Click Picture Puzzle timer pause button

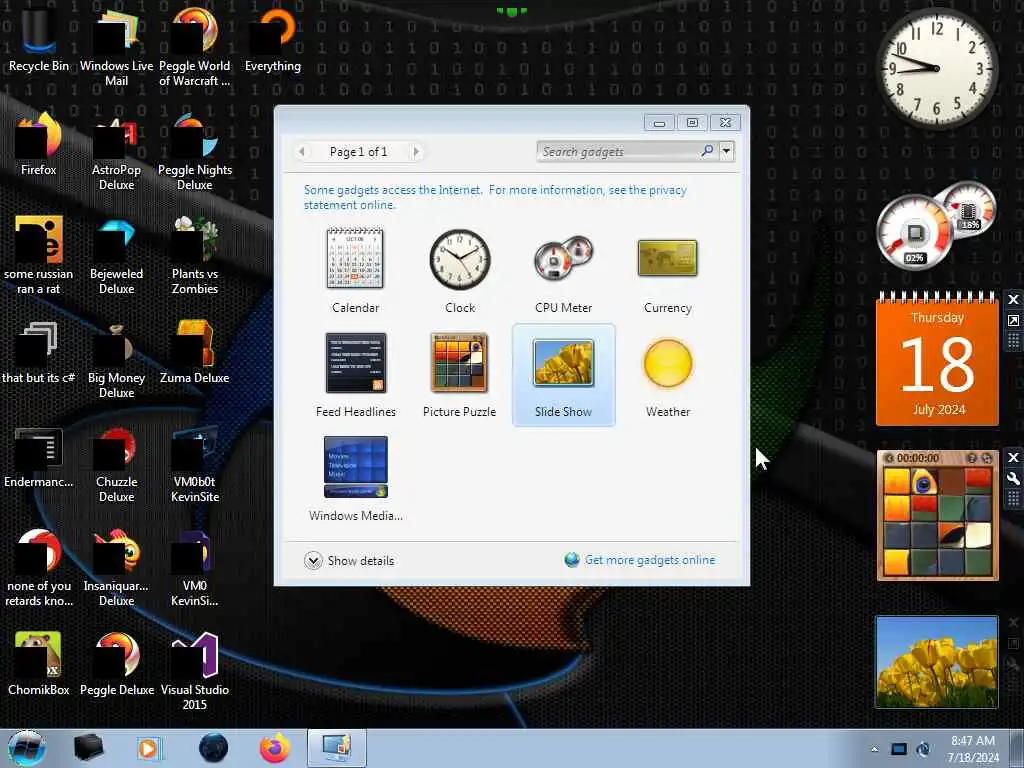[889, 458]
